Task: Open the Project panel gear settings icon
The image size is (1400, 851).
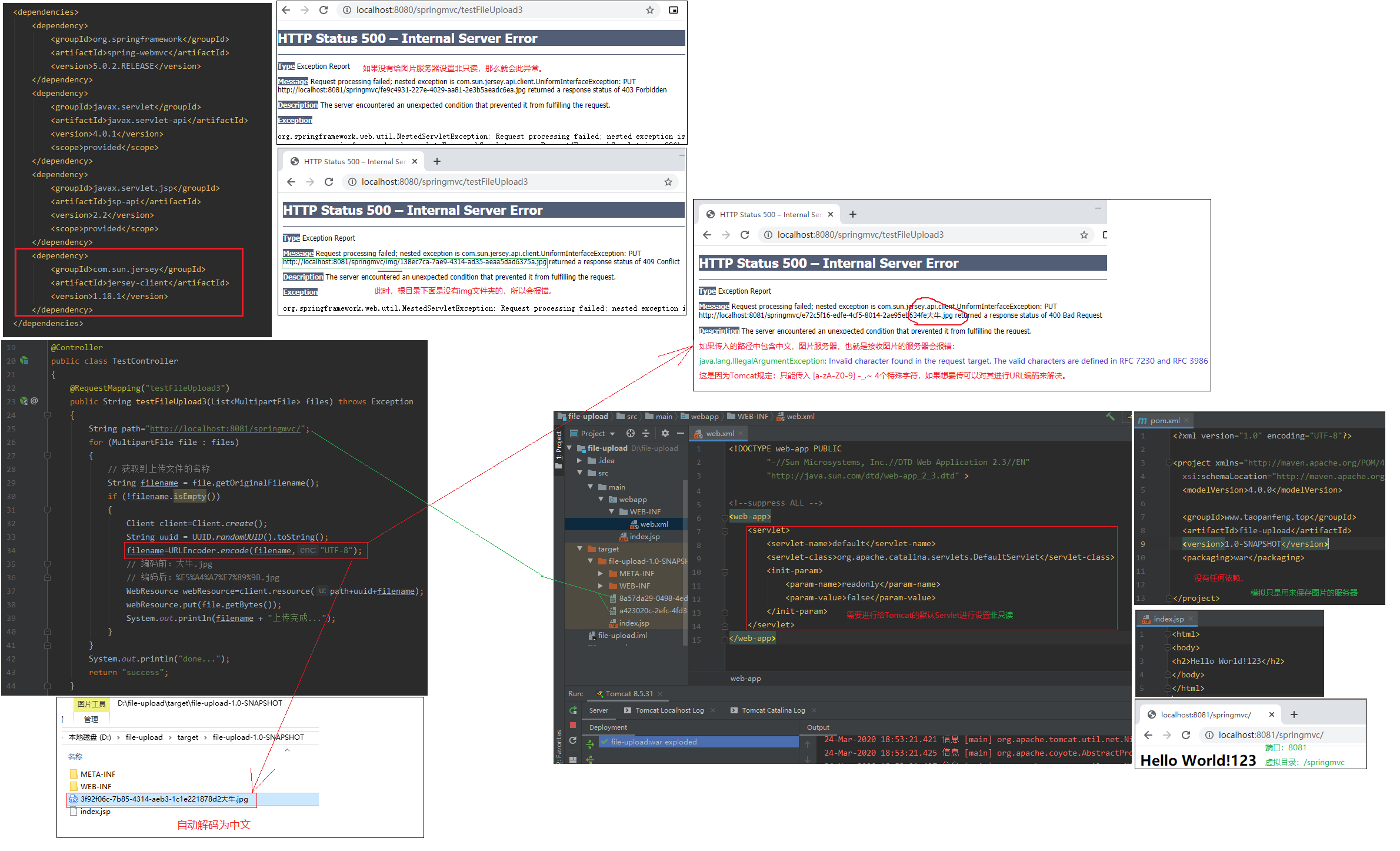Action: tap(665, 433)
